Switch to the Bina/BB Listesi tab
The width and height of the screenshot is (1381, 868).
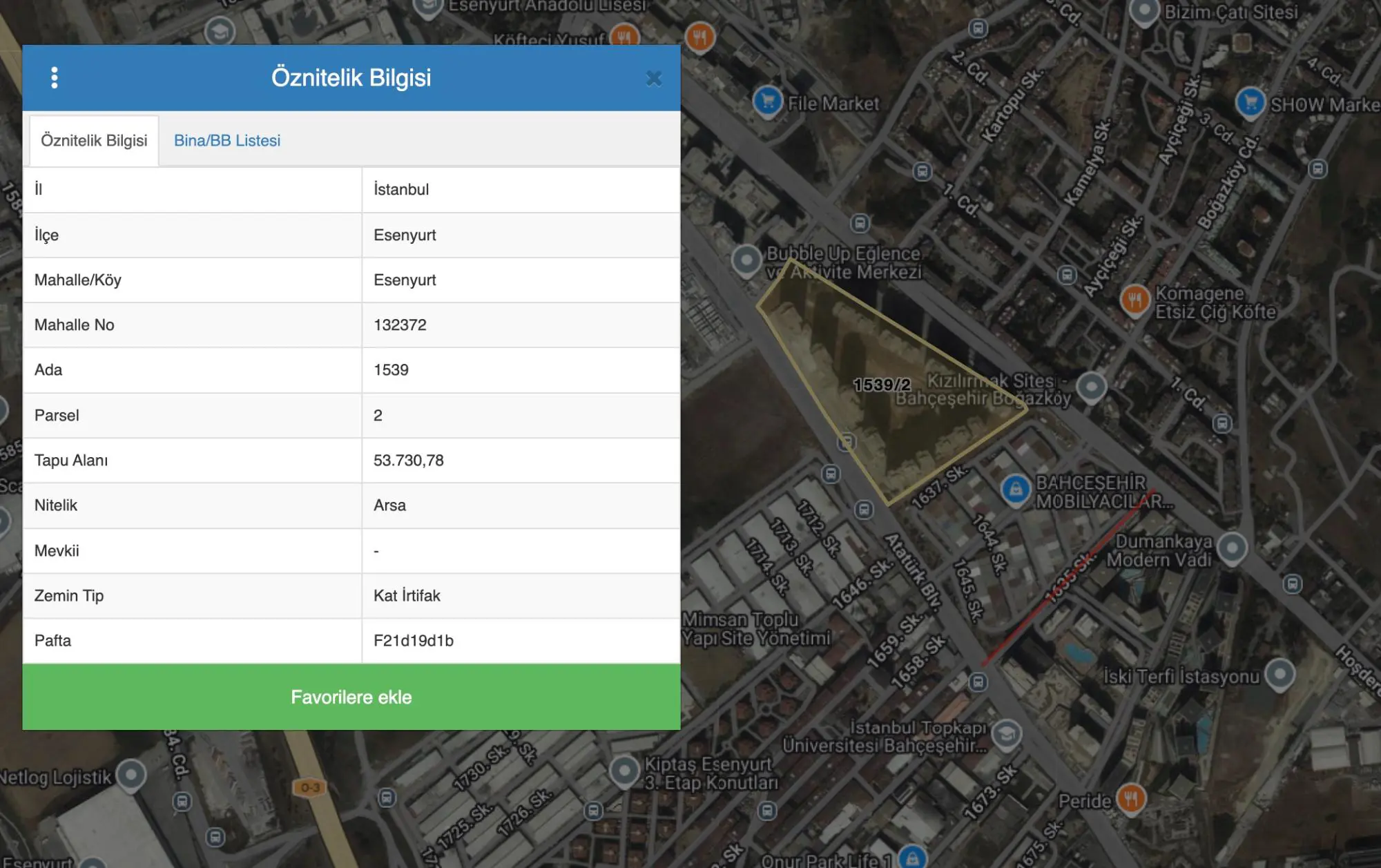click(227, 141)
